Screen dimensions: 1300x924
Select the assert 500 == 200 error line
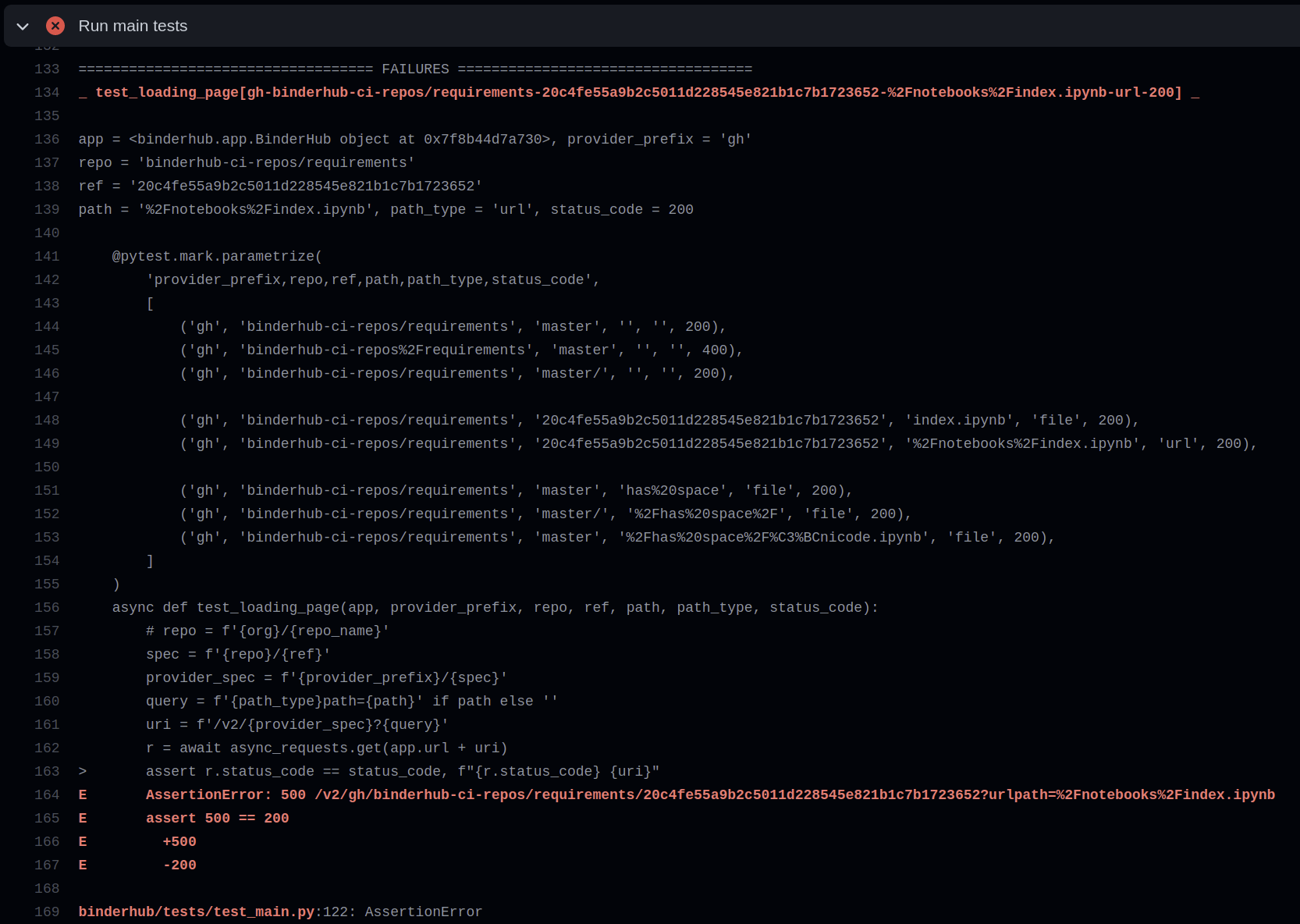point(217,818)
